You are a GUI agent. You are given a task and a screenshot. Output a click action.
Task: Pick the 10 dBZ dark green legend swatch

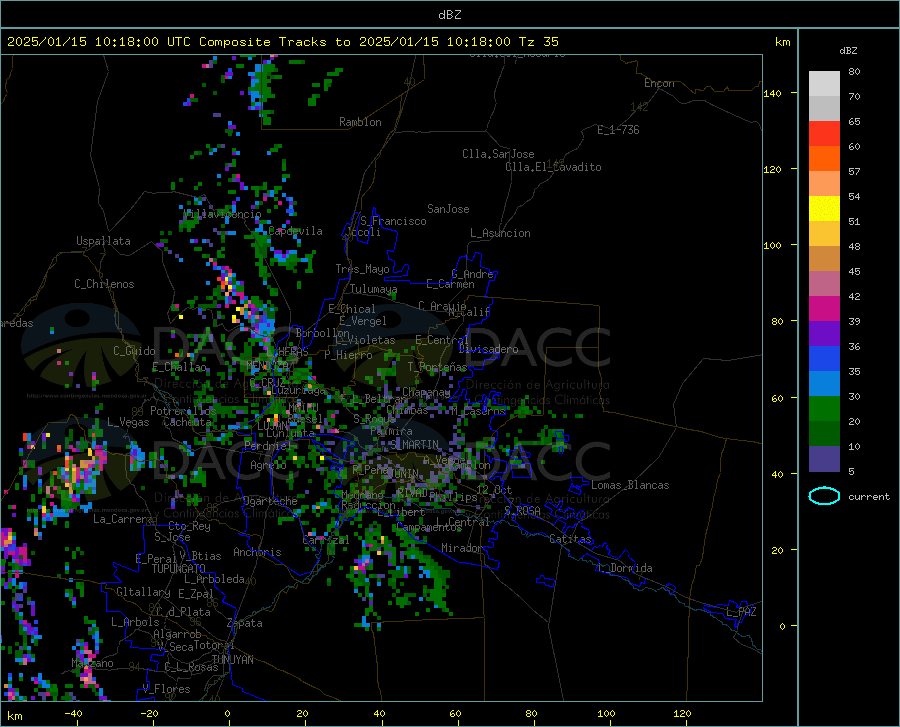824,434
